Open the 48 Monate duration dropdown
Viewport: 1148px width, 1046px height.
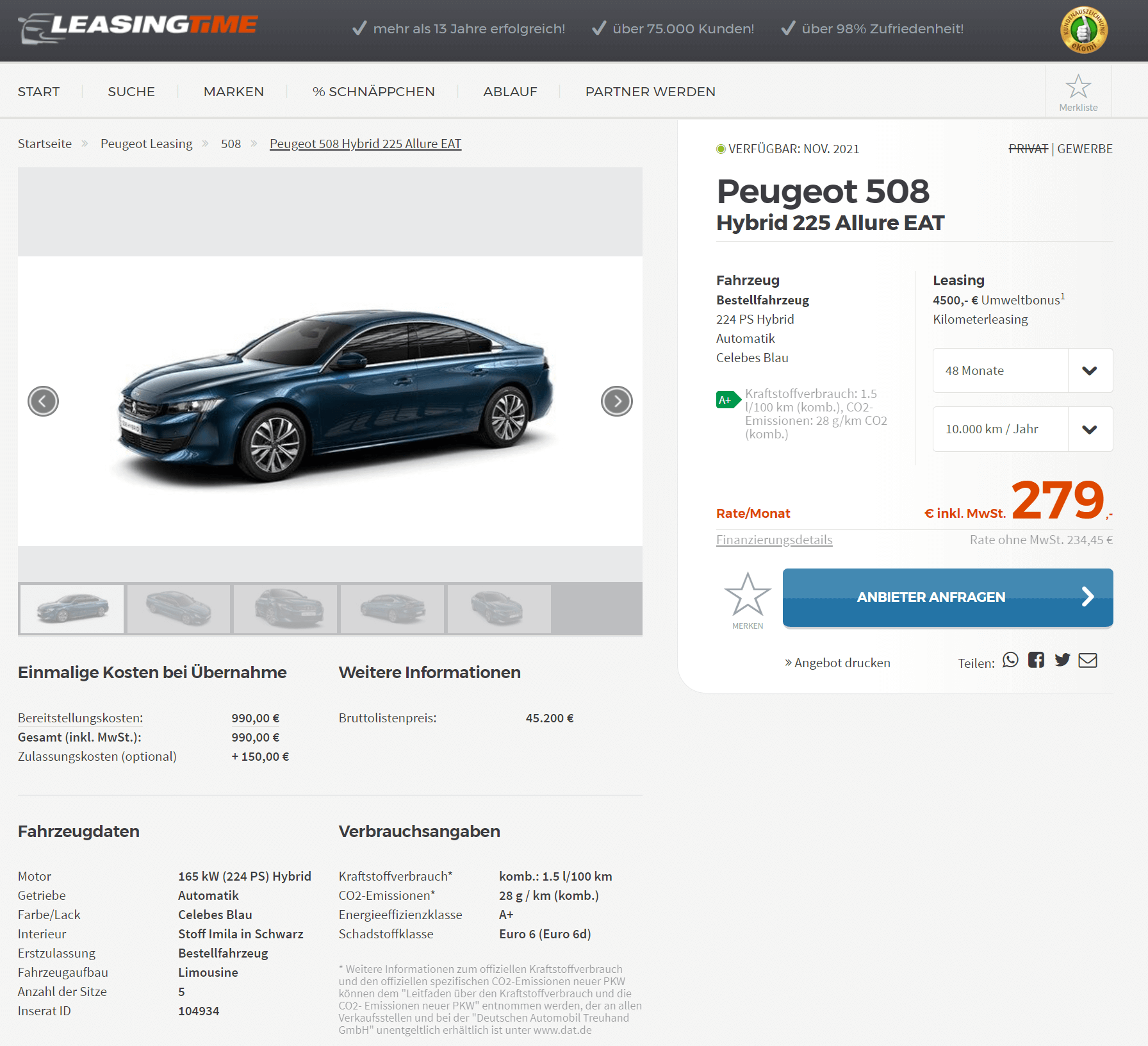tap(1022, 370)
